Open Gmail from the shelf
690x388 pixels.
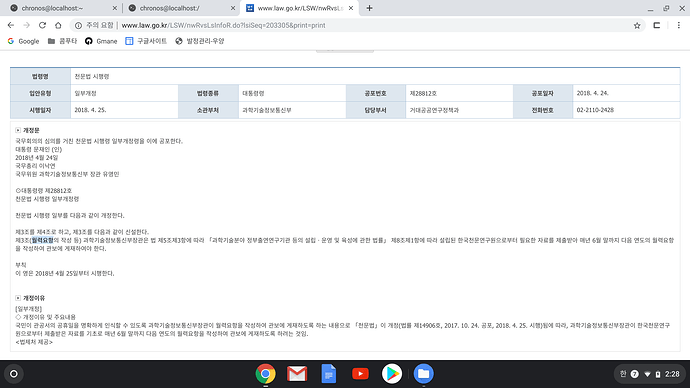(x=297, y=374)
